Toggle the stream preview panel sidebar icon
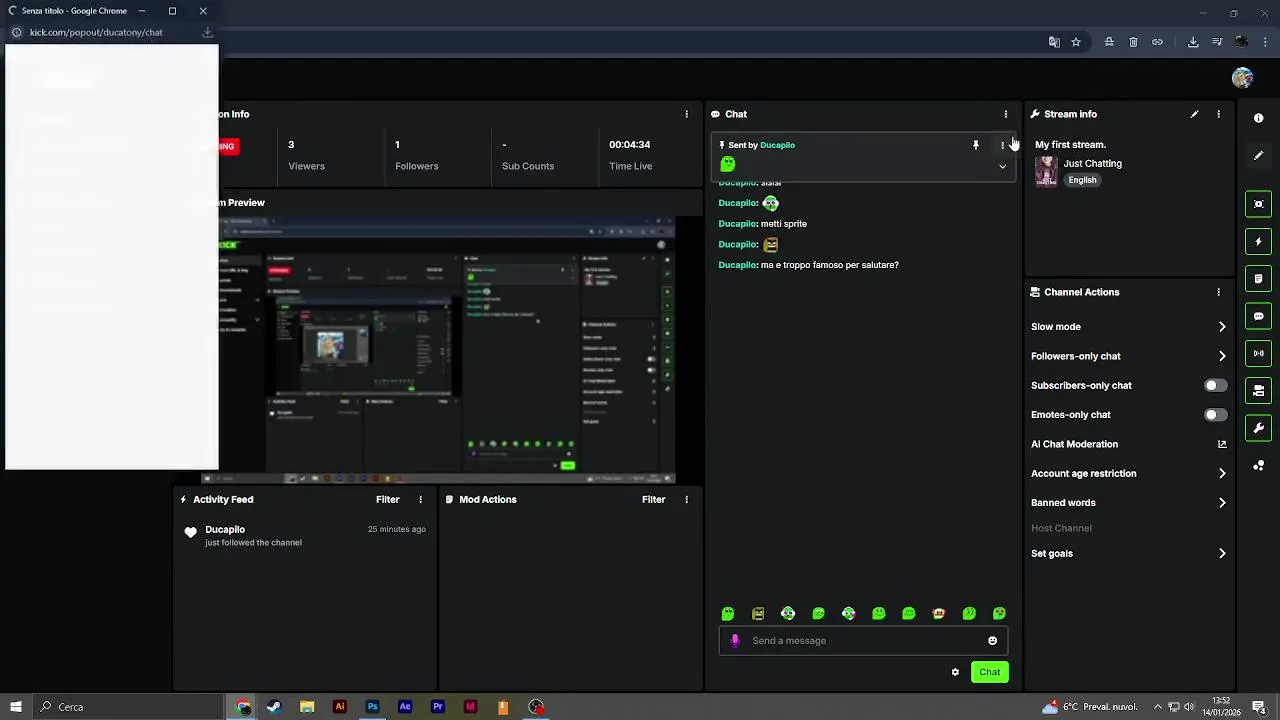Viewport: 1280px width, 720px height. [x=1258, y=204]
